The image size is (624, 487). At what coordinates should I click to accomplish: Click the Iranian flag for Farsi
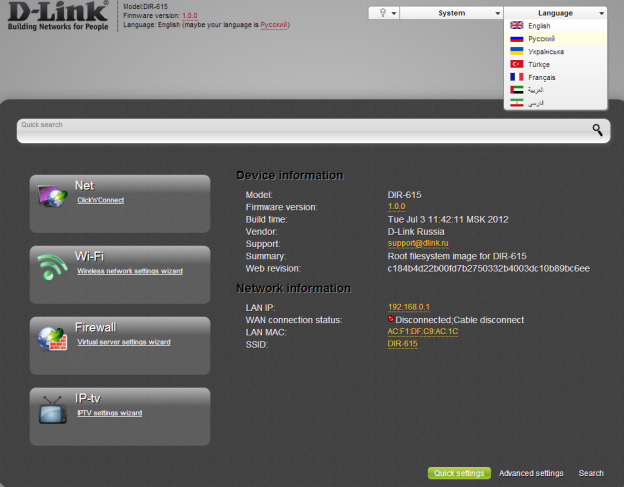tap(517, 103)
